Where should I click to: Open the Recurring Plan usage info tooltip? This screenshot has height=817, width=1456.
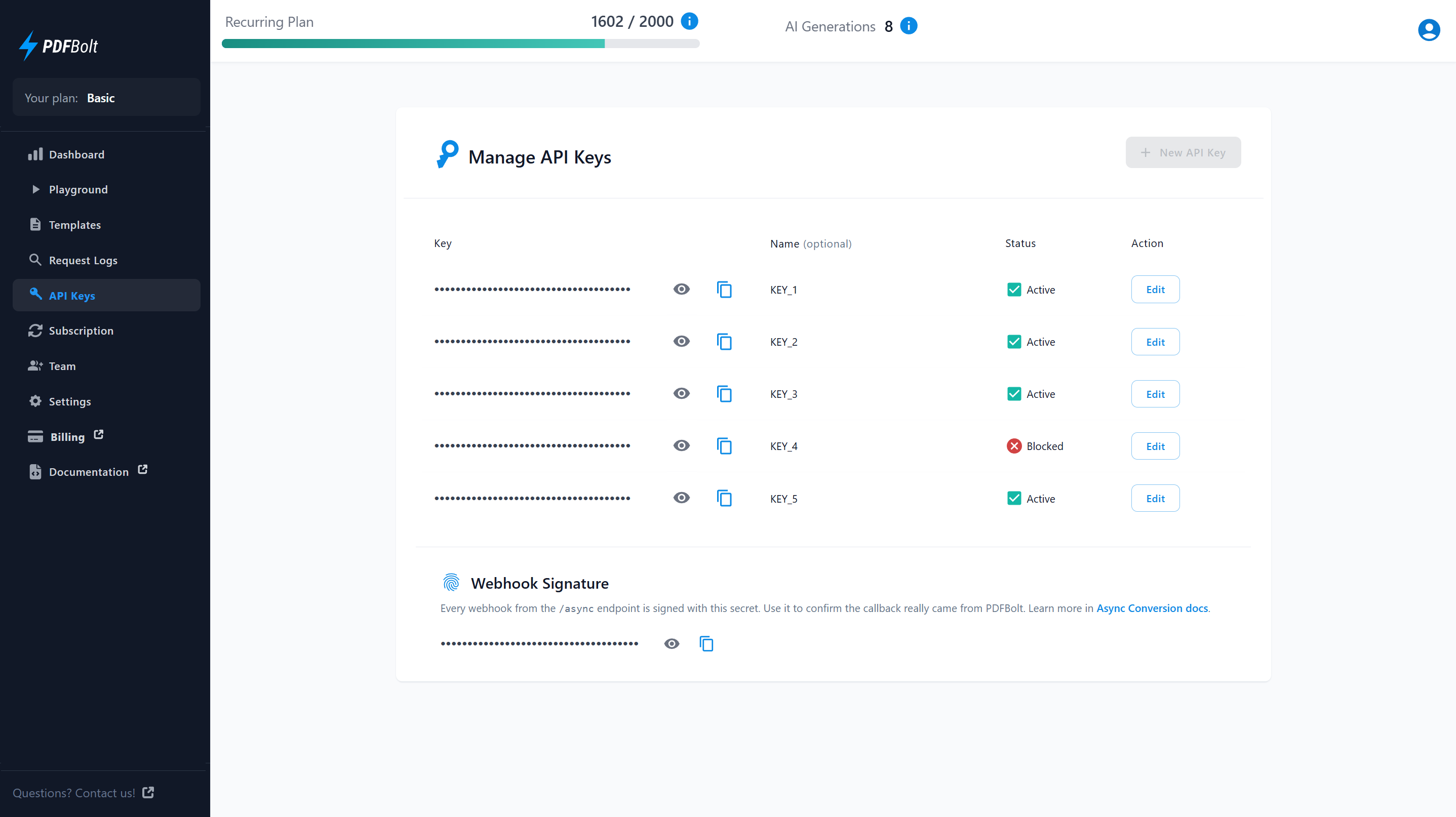tap(690, 21)
